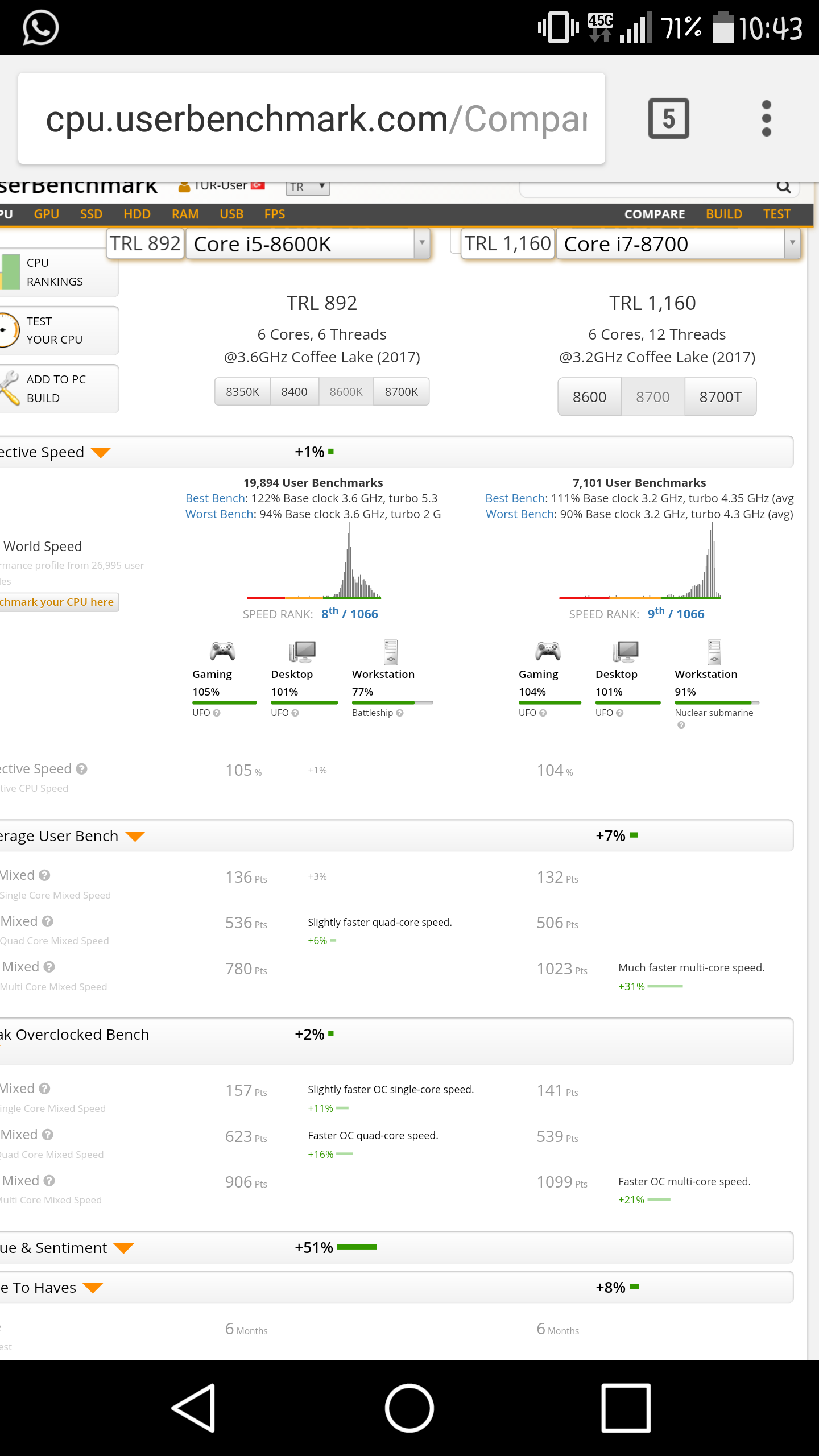This screenshot has width=819, height=1456.
Task: Tap the help icon beside i5 Gaming UFO
Action: (x=217, y=713)
